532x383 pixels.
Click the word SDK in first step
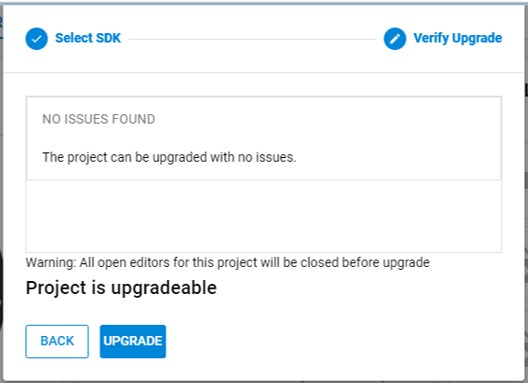[x=109, y=38]
